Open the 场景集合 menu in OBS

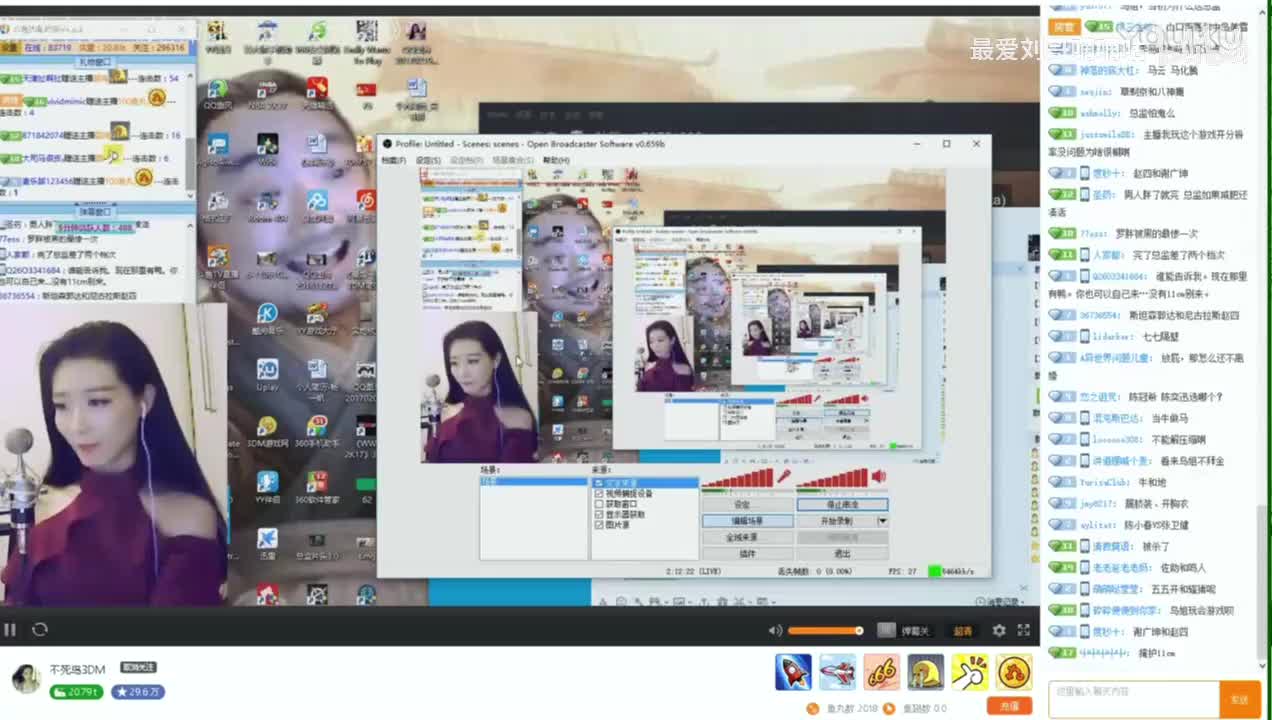(x=513, y=160)
